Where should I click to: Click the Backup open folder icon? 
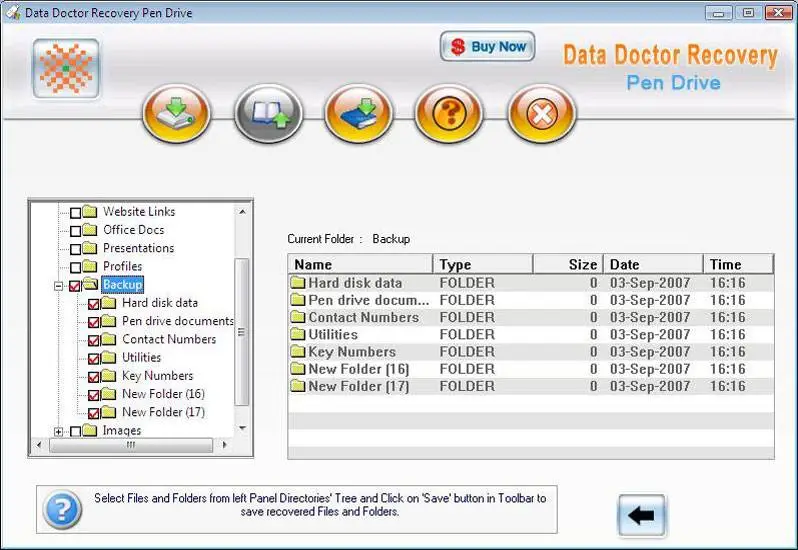90,284
